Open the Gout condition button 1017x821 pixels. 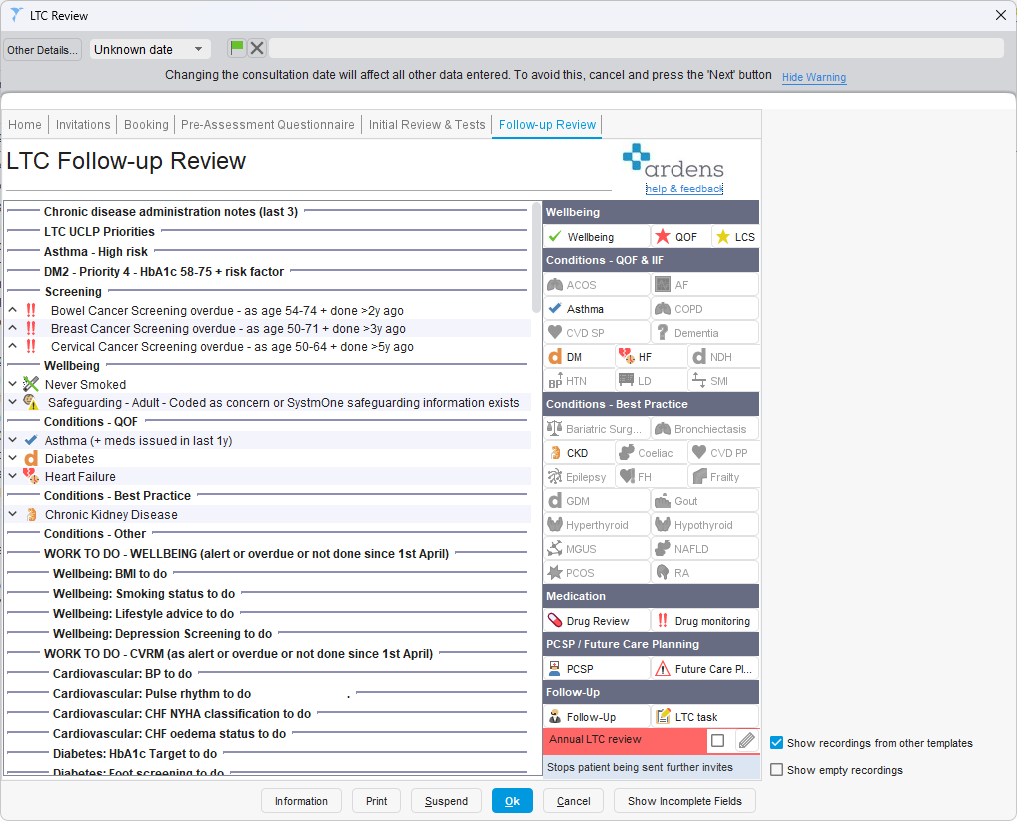click(705, 501)
